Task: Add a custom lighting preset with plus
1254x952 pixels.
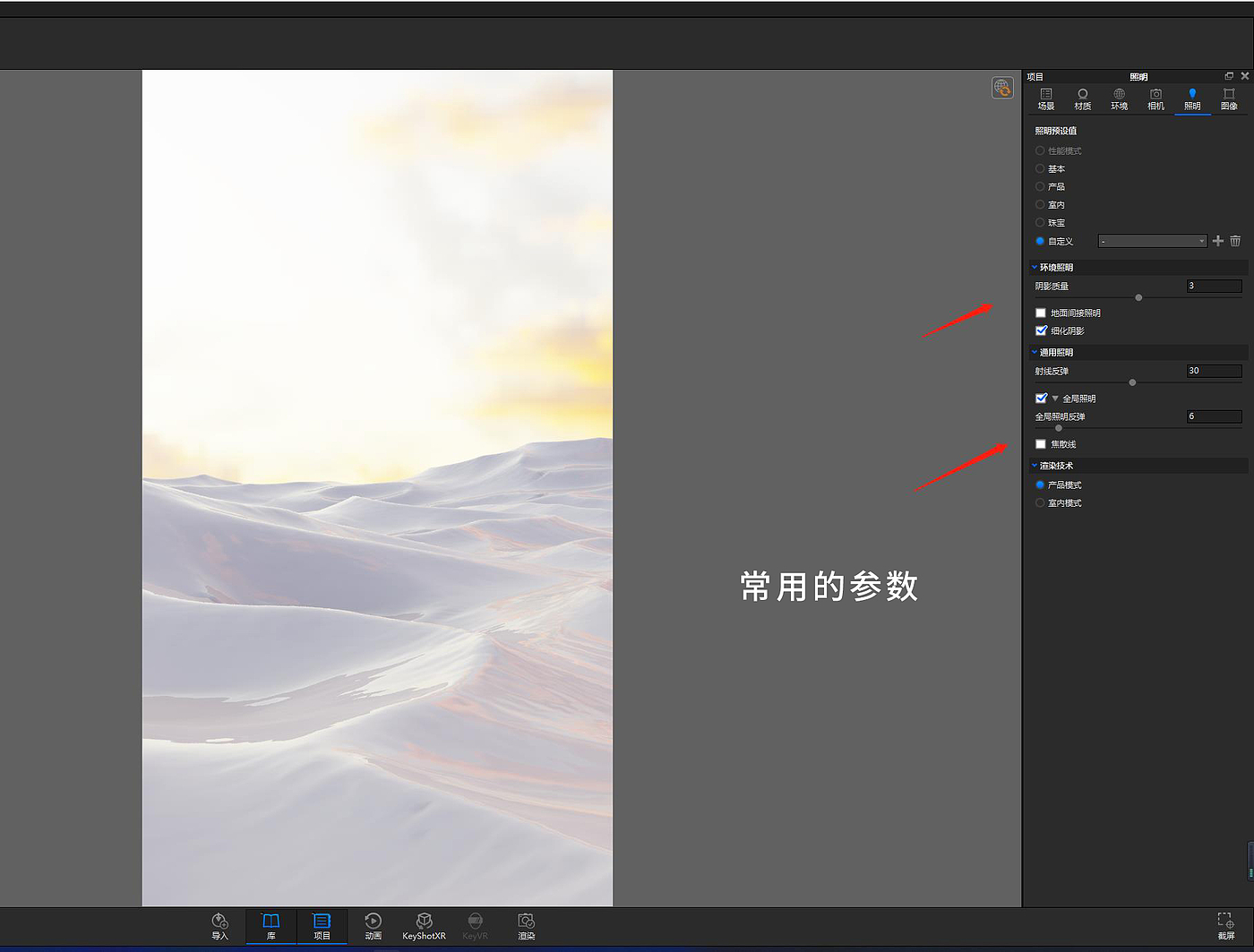Action: 1217,241
